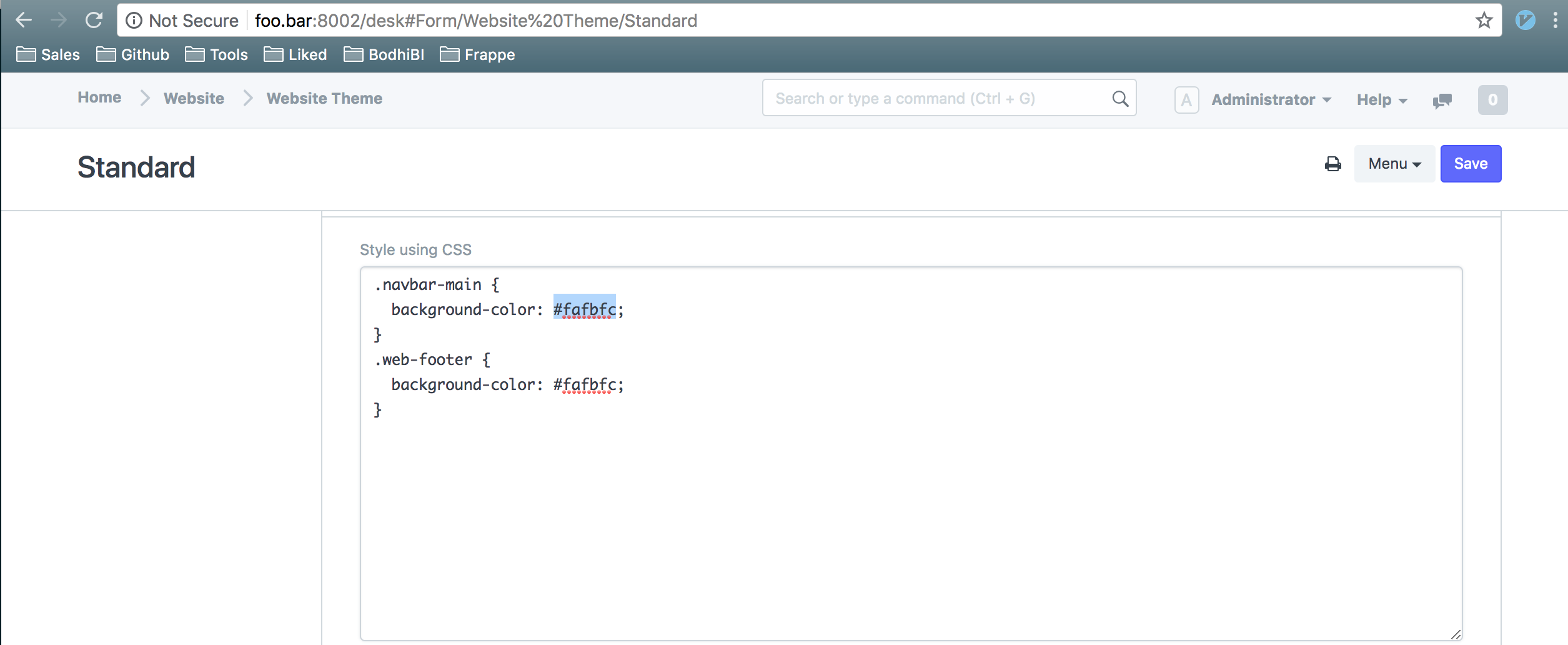Viewport: 1568px width, 645px height.
Task: Focus the Search or type a command box
Action: pyautogui.click(x=949, y=97)
